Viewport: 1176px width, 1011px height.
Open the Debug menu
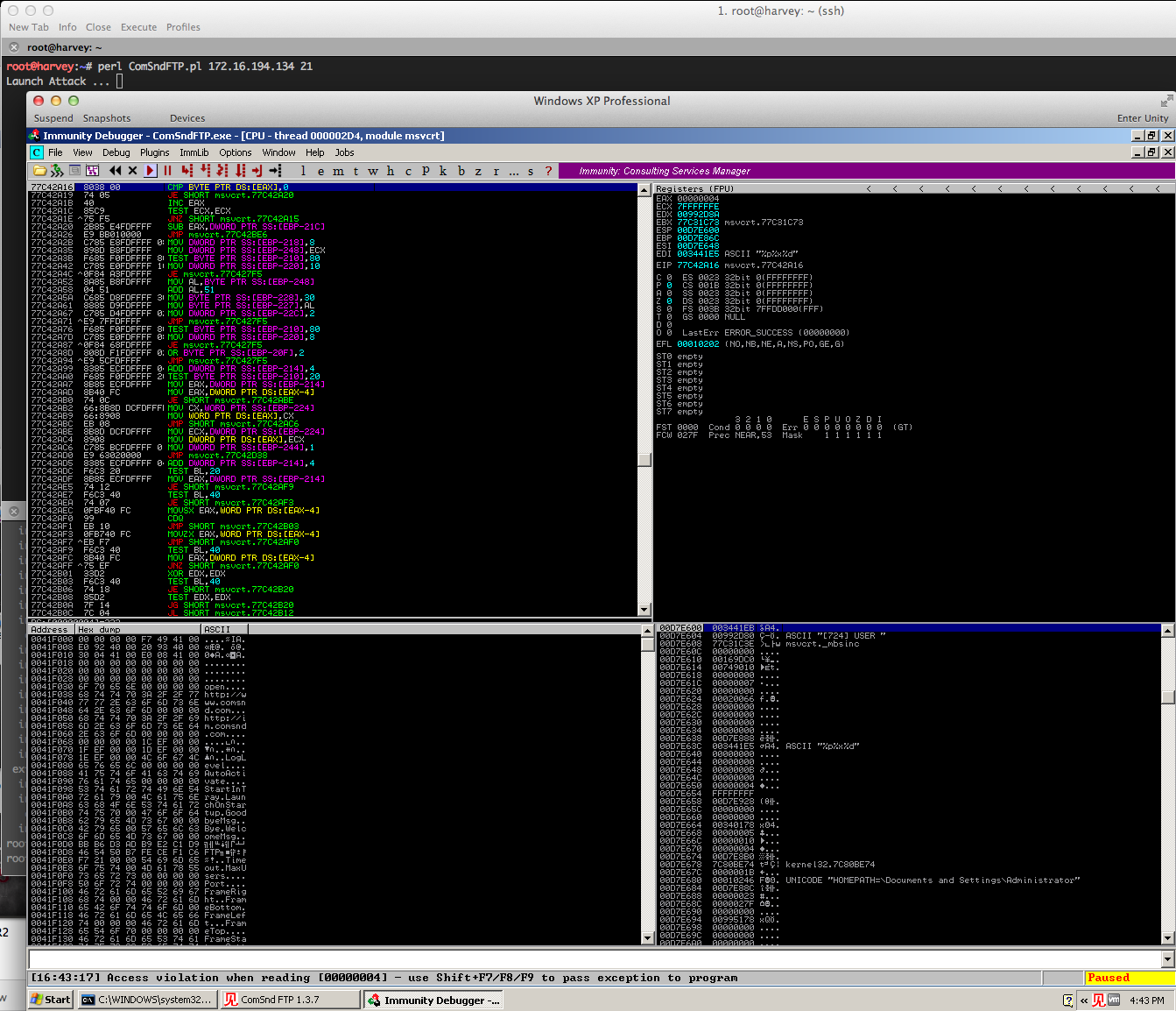click(x=116, y=152)
